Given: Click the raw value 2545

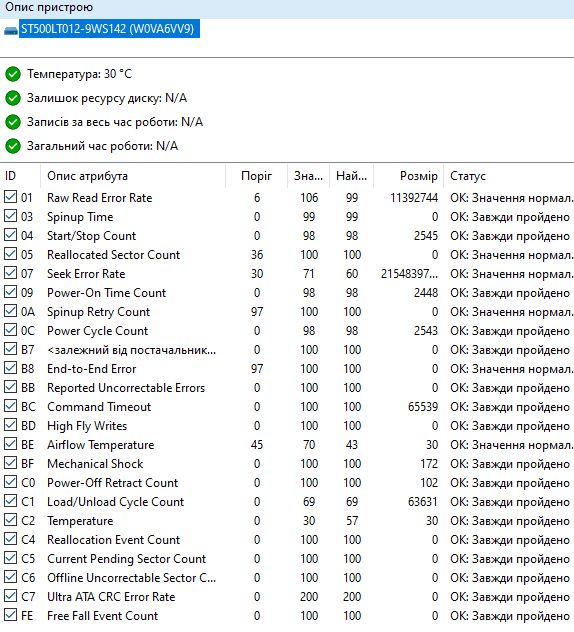Looking at the screenshot, I should tap(426, 236).
